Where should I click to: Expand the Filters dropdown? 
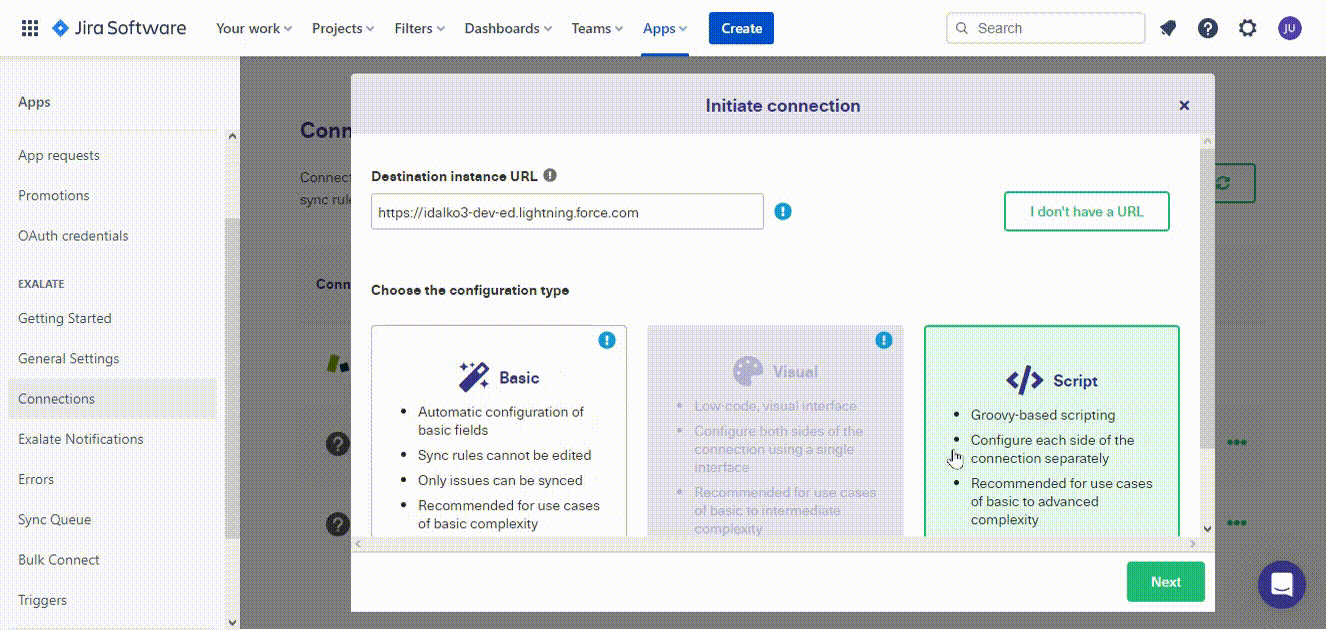point(420,28)
